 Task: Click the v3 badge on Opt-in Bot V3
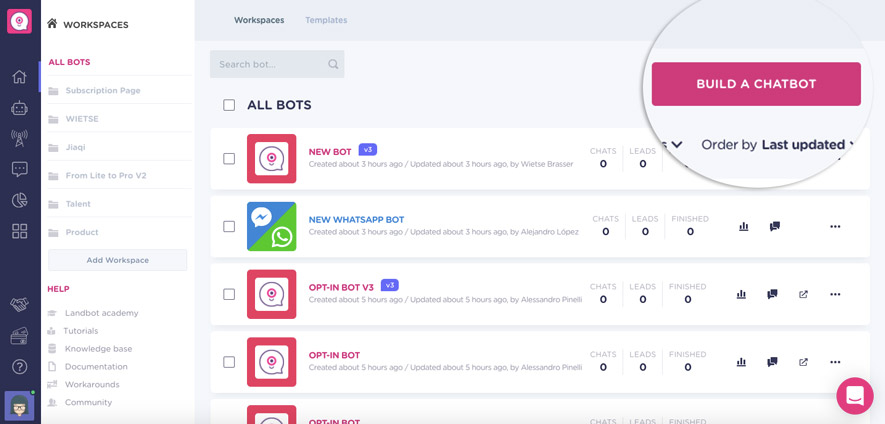point(389,285)
